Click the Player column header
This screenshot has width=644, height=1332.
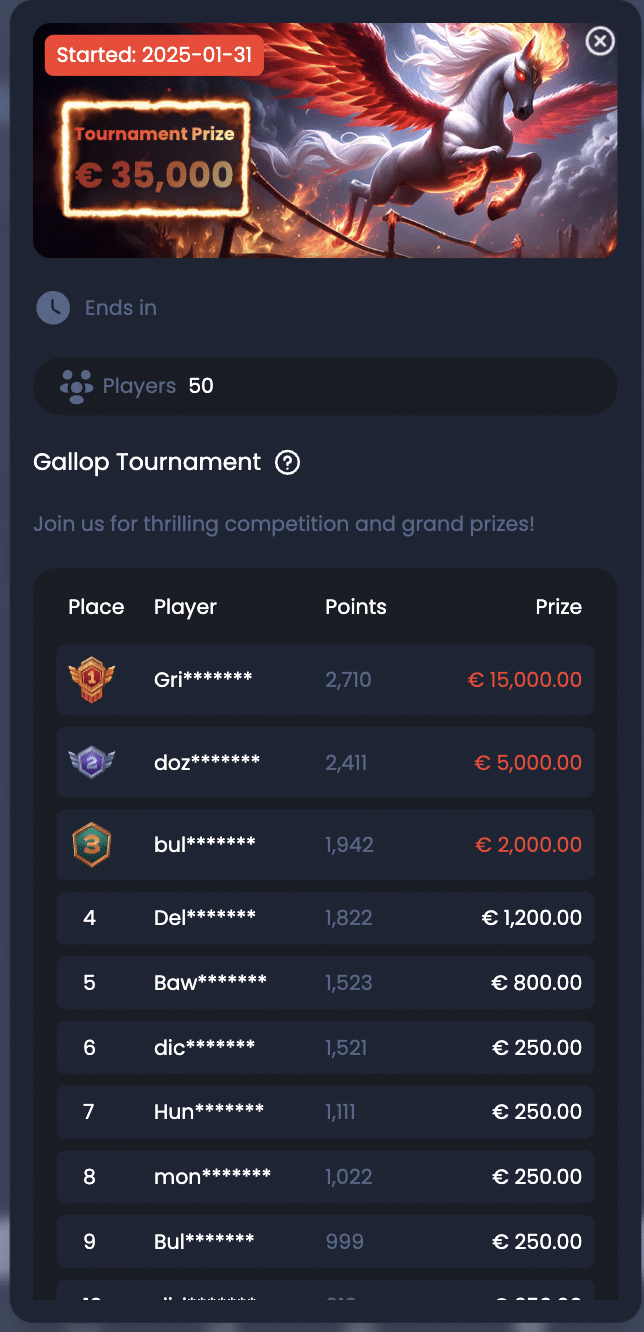coord(185,607)
